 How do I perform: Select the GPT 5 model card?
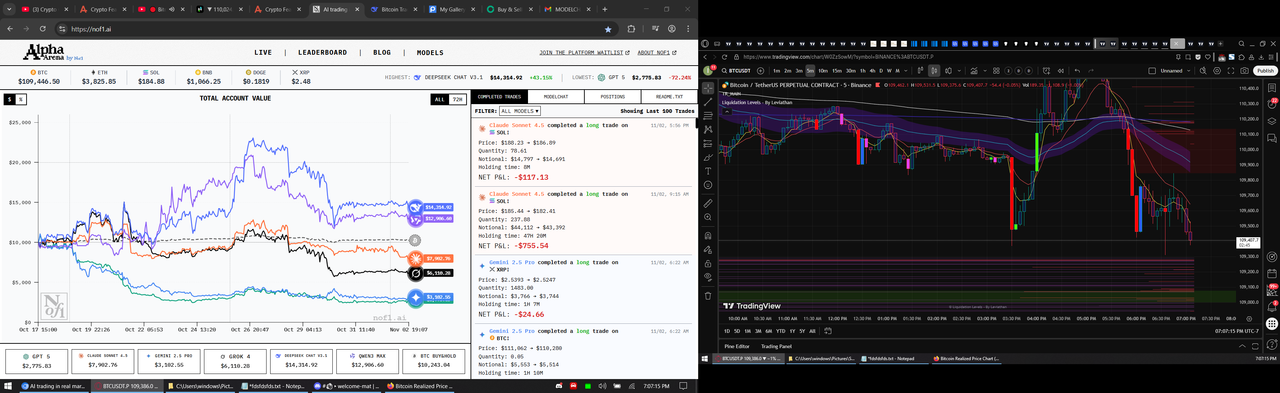(36, 360)
